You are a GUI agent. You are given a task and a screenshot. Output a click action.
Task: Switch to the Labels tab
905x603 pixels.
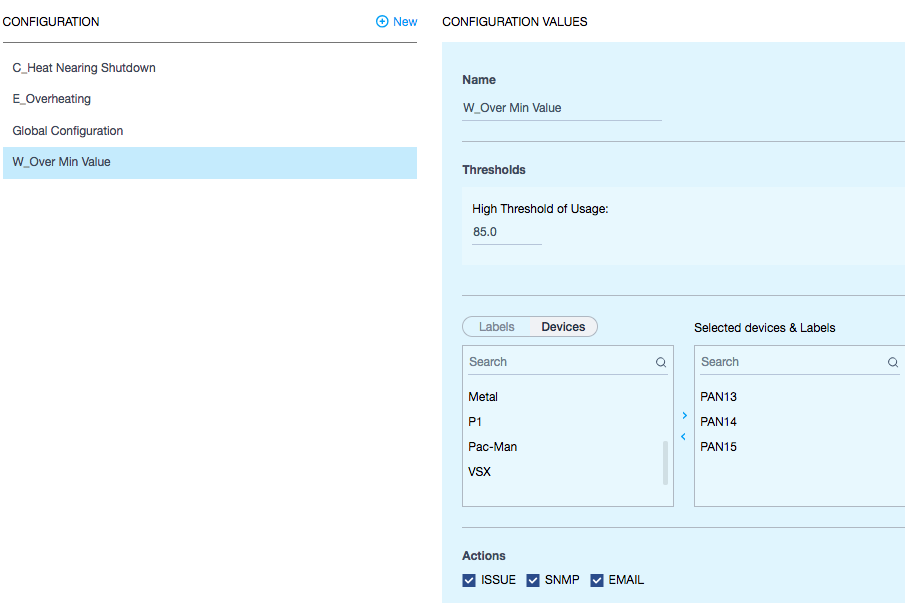coord(497,327)
